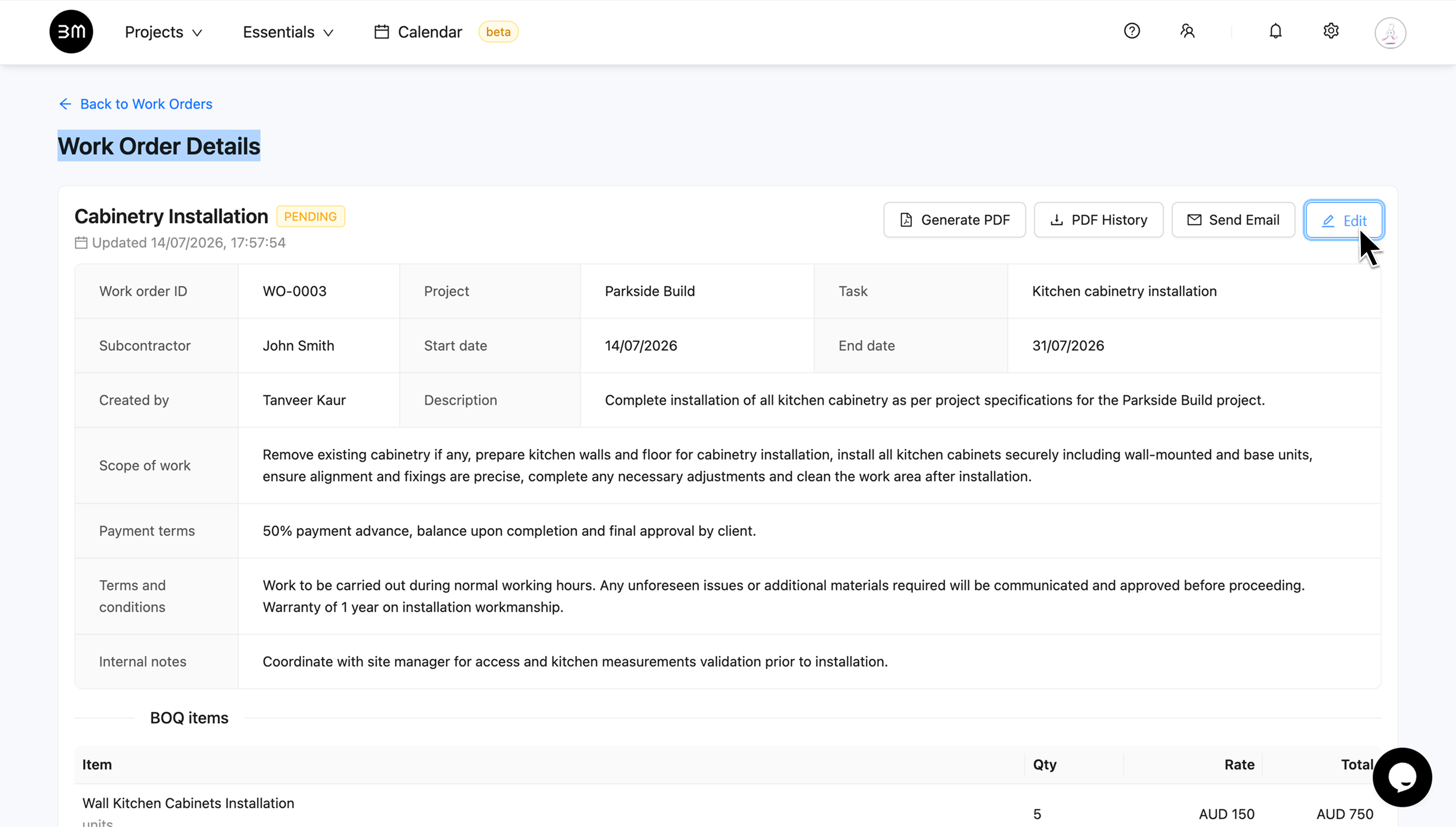This screenshot has width=1456, height=827.
Task: Click the BM logo icon
Action: pyautogui.click(x=71, y=32)
